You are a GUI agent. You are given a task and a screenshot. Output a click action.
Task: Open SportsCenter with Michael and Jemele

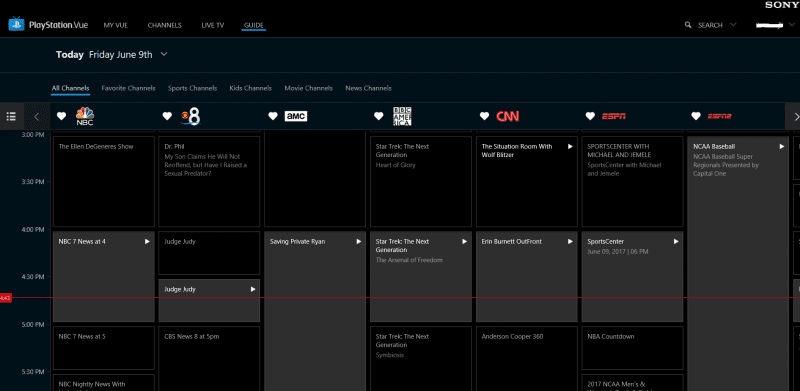coord(633,181)
